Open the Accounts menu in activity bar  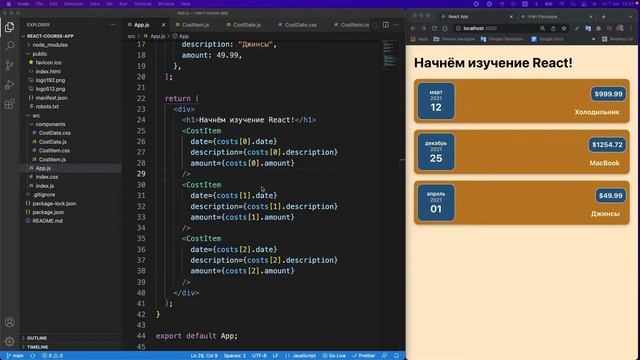click(9, 322)
